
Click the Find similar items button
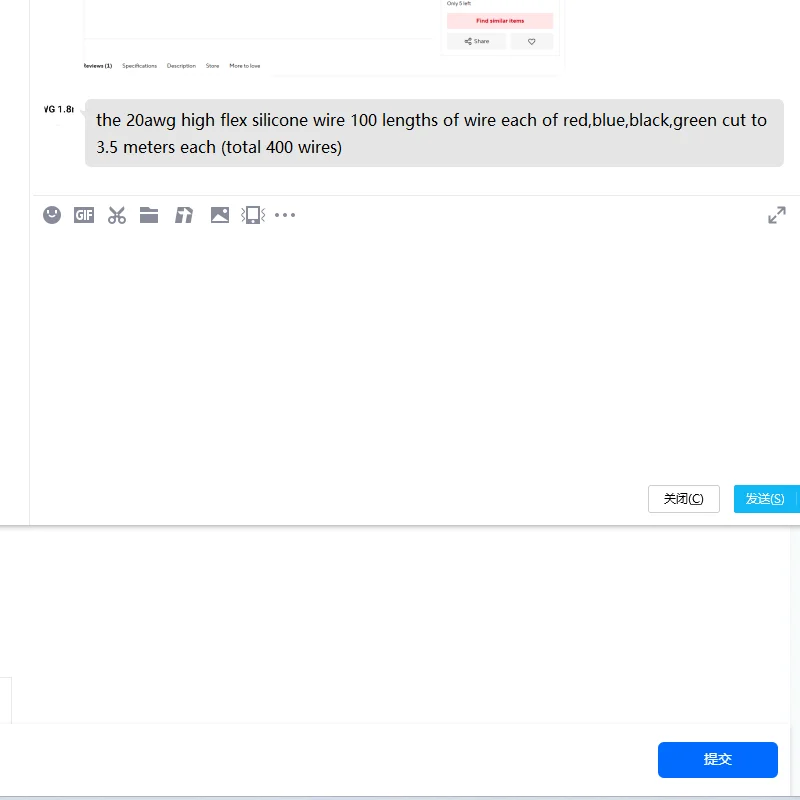[500, 21]
